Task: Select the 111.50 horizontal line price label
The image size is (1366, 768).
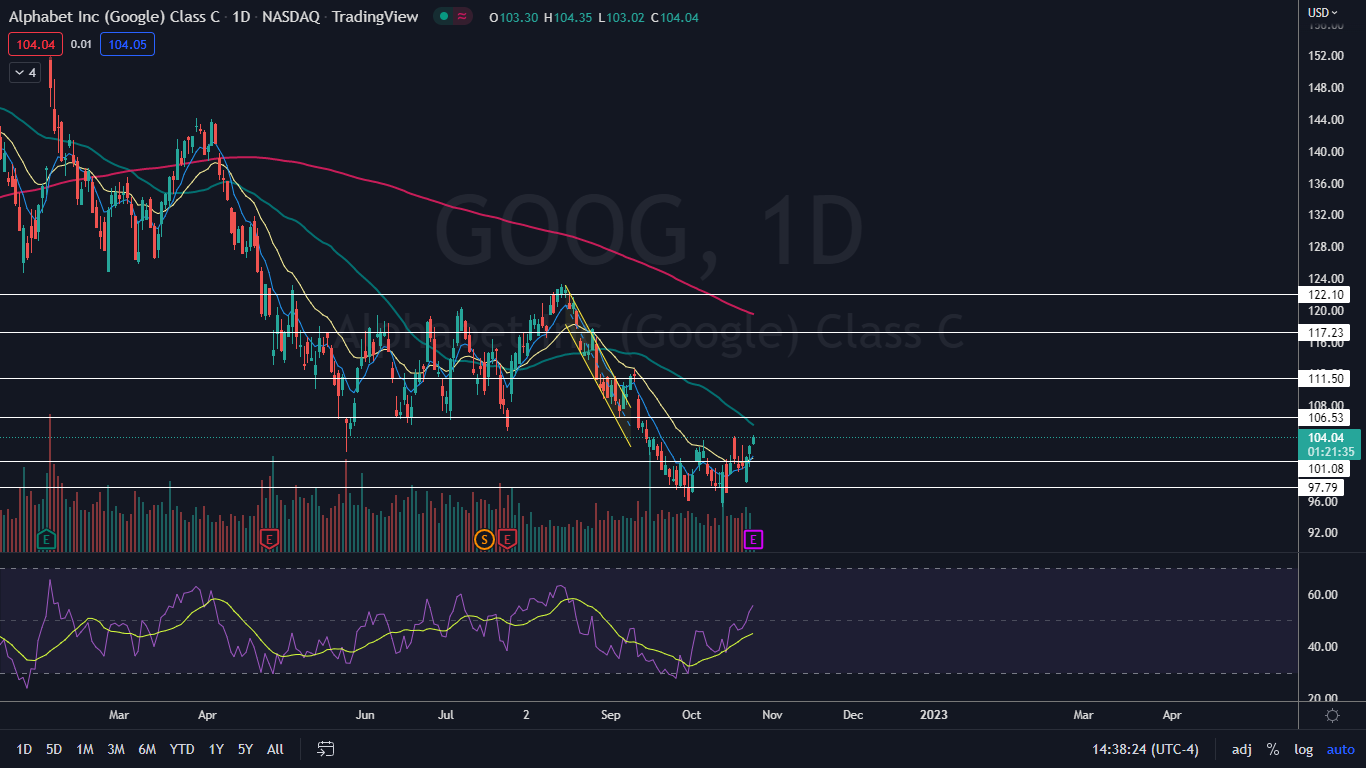Action: pyautogui.click(x=1324, y=378)
